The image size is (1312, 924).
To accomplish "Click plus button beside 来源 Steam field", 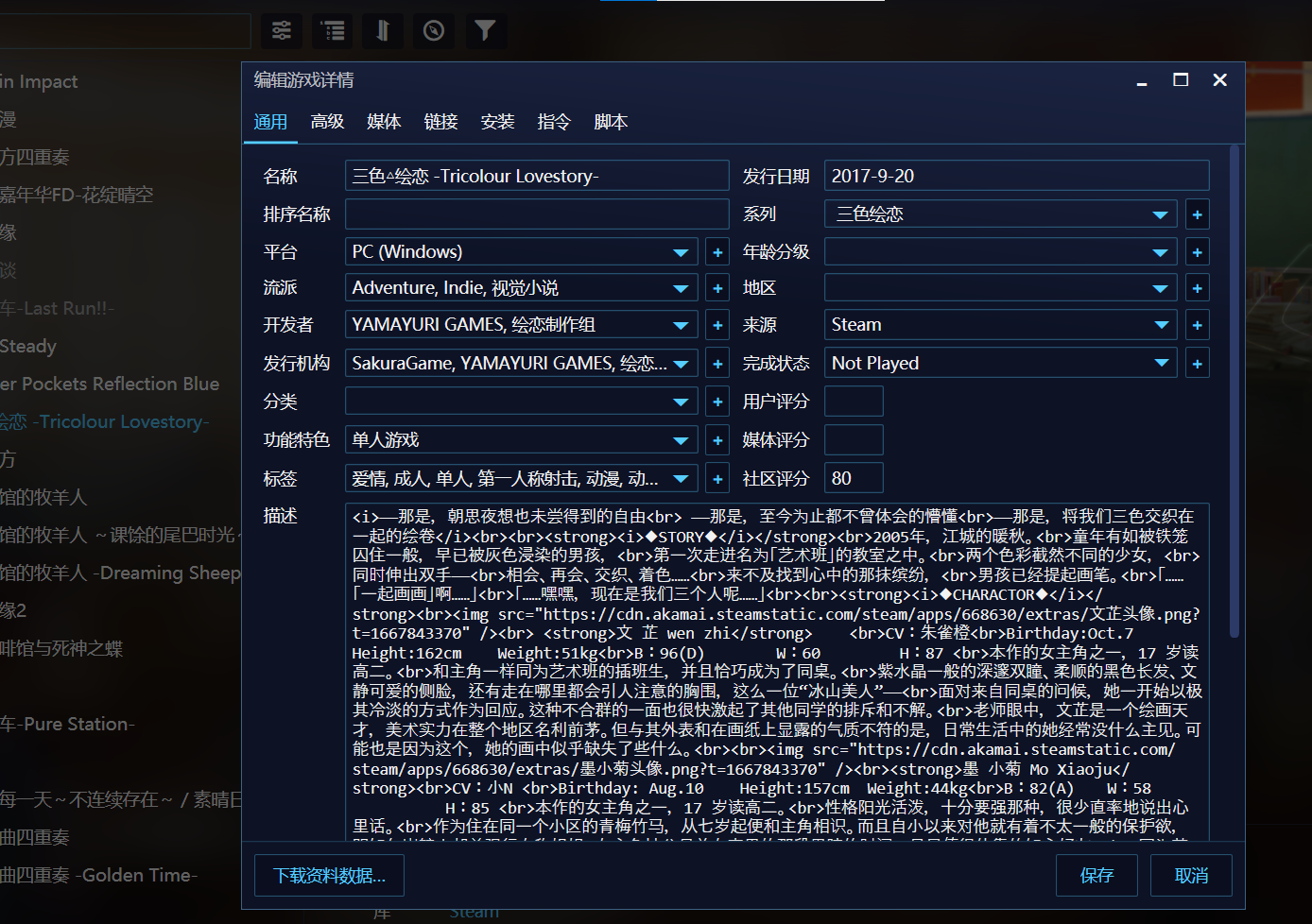I will pyautogui.click(x=1197, y=325).
